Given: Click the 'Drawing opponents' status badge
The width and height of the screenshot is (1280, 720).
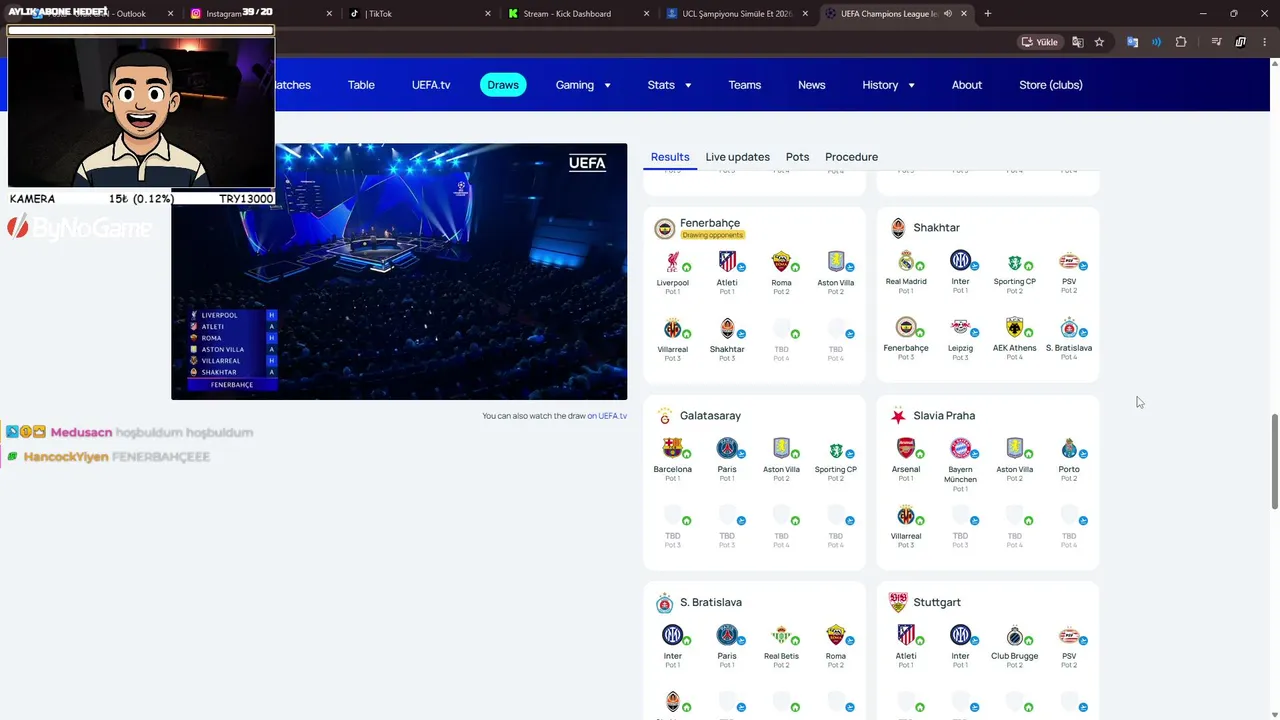Looking at the screenshot, I should (713, 235).
